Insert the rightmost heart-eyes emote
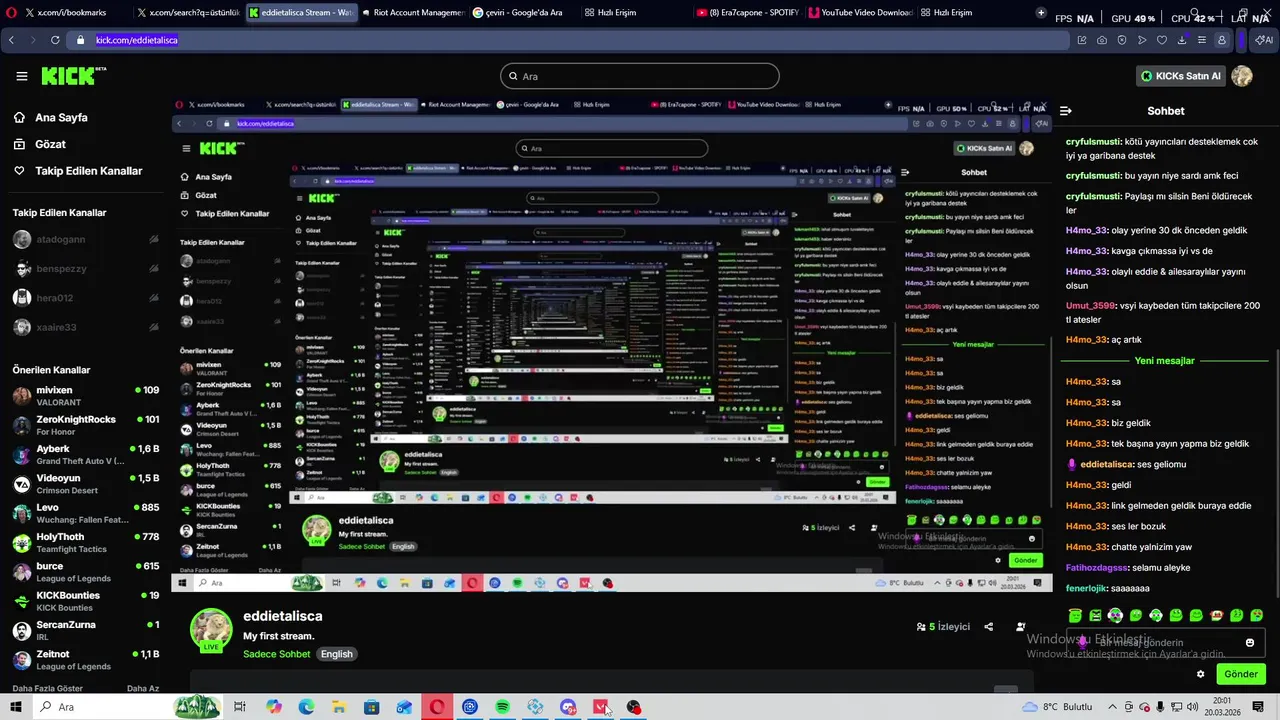1280x720 pixels. [x=1257, y=615]
